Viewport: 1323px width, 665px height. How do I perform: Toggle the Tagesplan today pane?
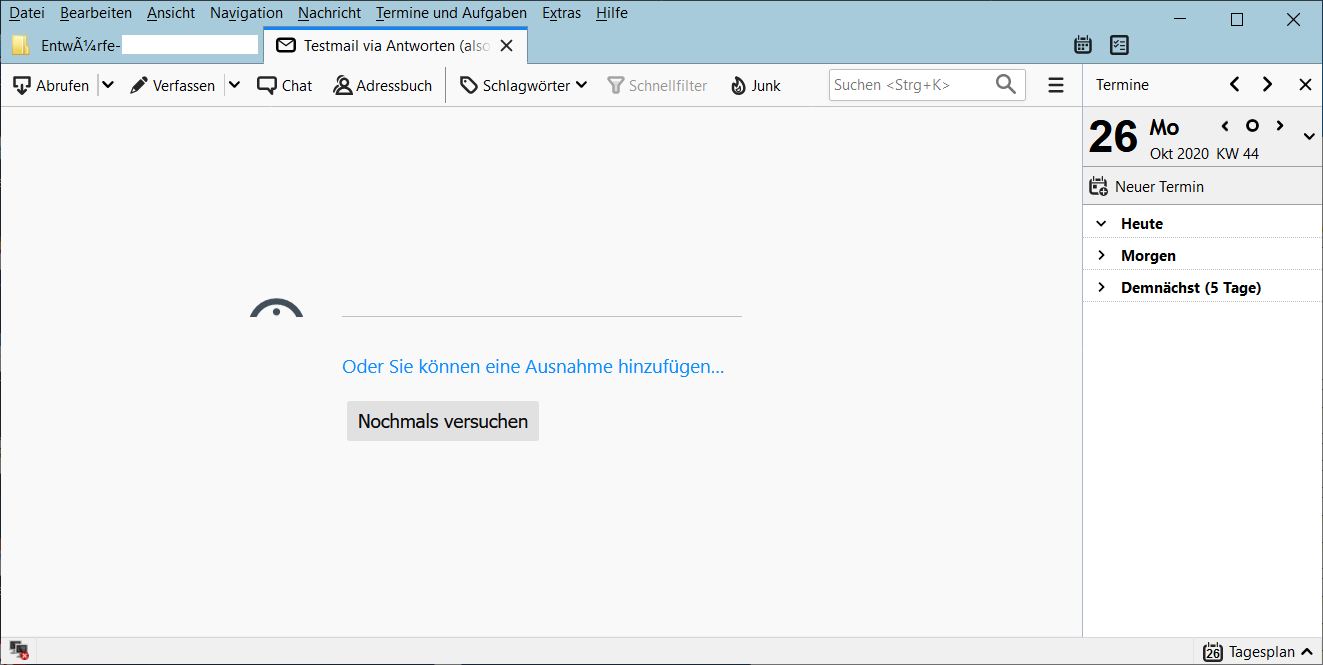(1259, 652)
